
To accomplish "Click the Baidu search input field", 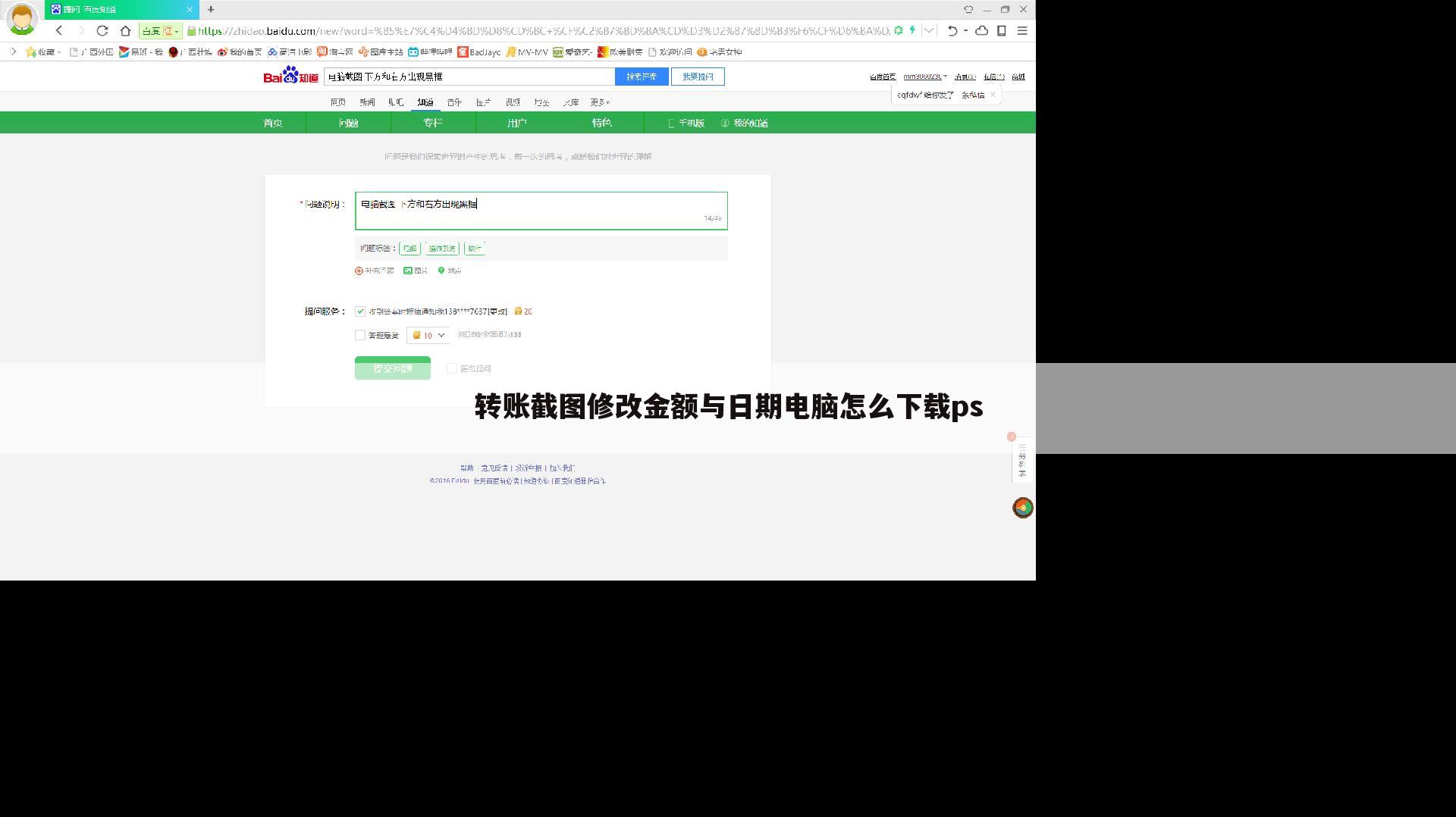I will [469, 77].
